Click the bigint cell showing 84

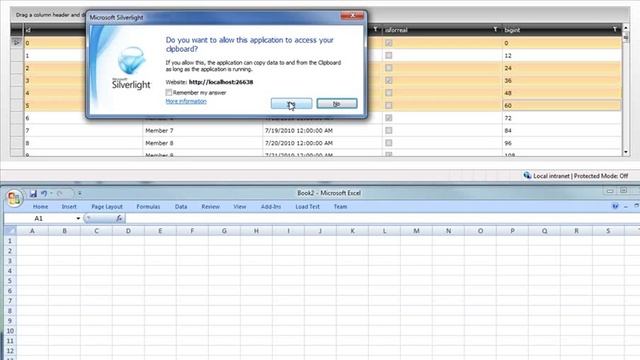[562, 131]
